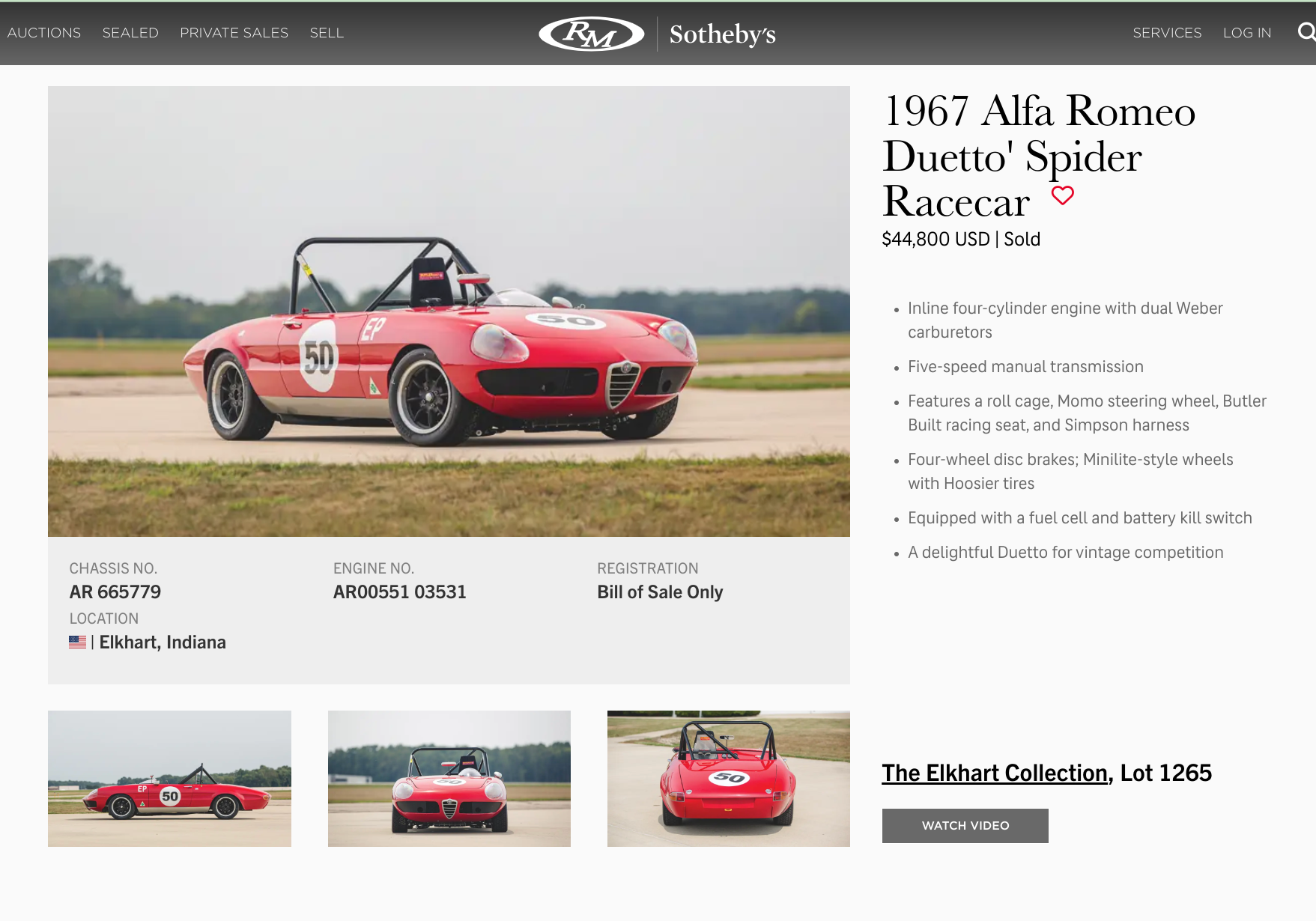This screenshot has height=921, width=1316.
Task: Open the Auctions menu
Action: pos(44,33)
